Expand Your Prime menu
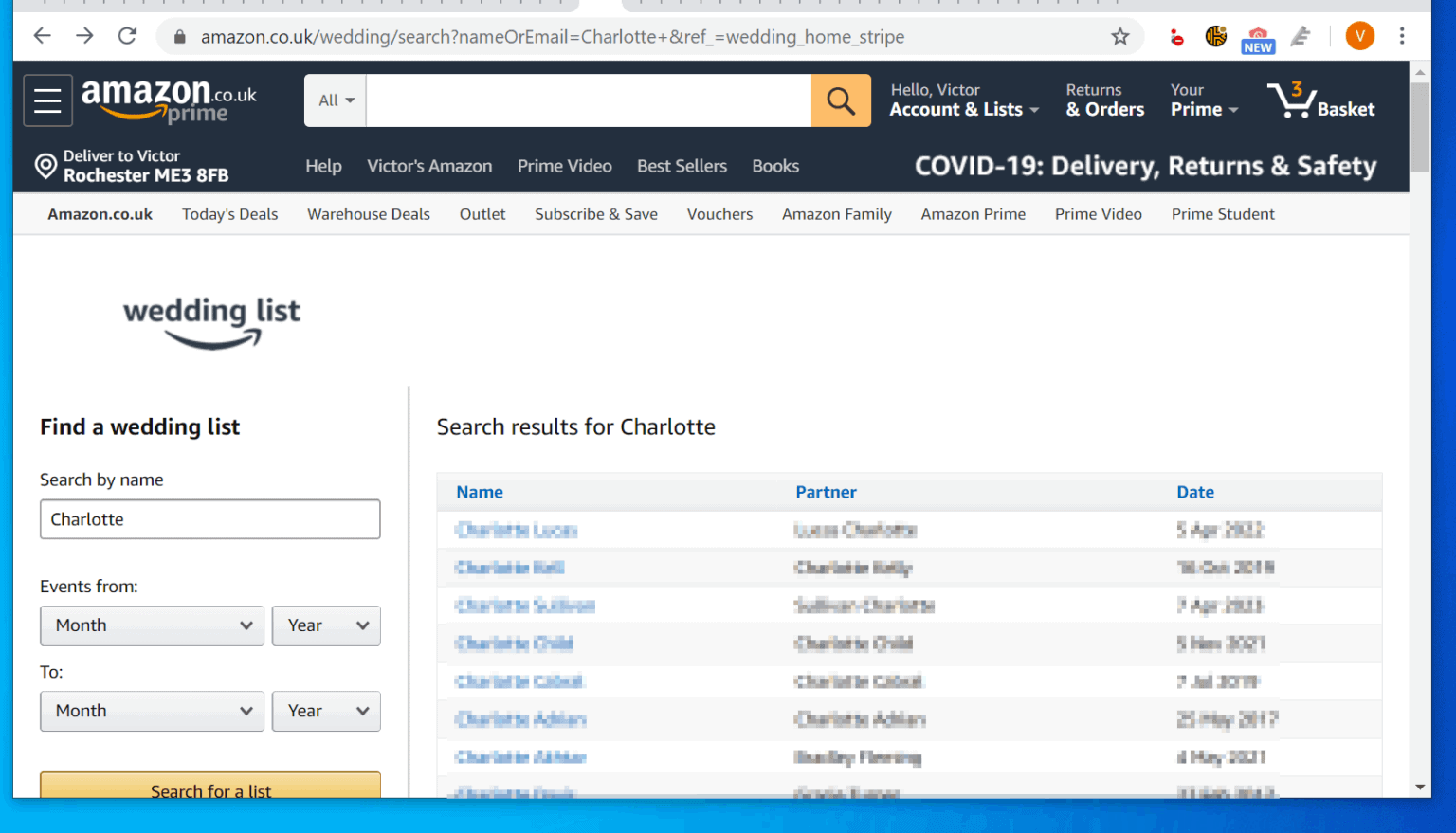 point(1204,100)
